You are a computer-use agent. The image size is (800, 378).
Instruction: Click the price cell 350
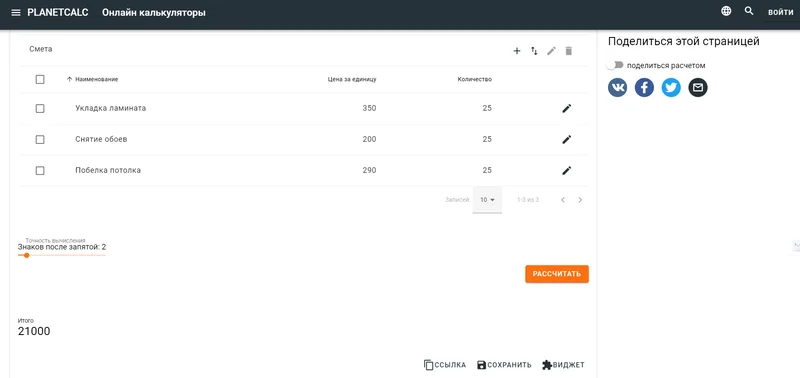pyautogui.click(x=369, y=108)
